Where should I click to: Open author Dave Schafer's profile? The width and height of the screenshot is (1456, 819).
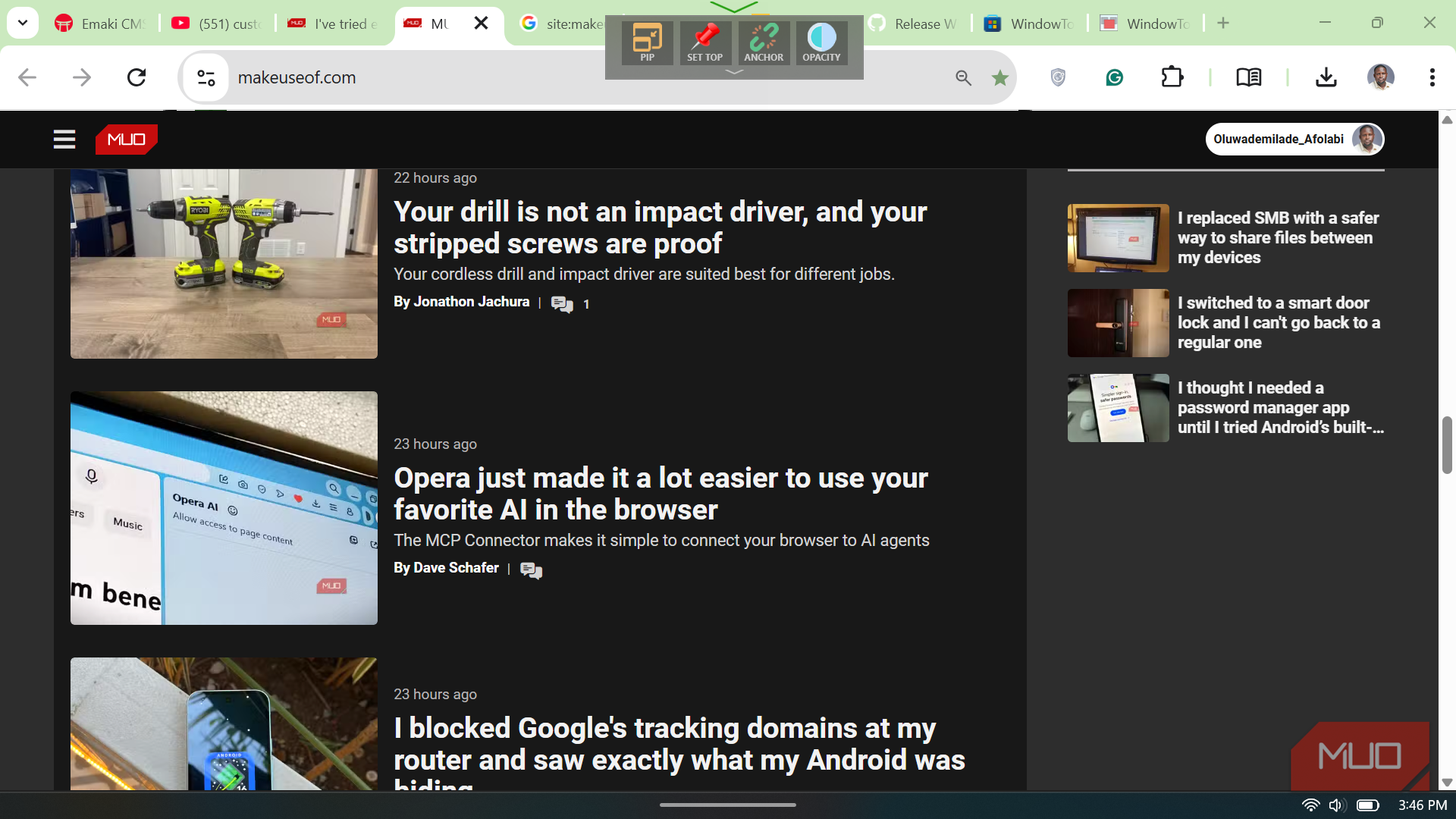coord(457,568)
